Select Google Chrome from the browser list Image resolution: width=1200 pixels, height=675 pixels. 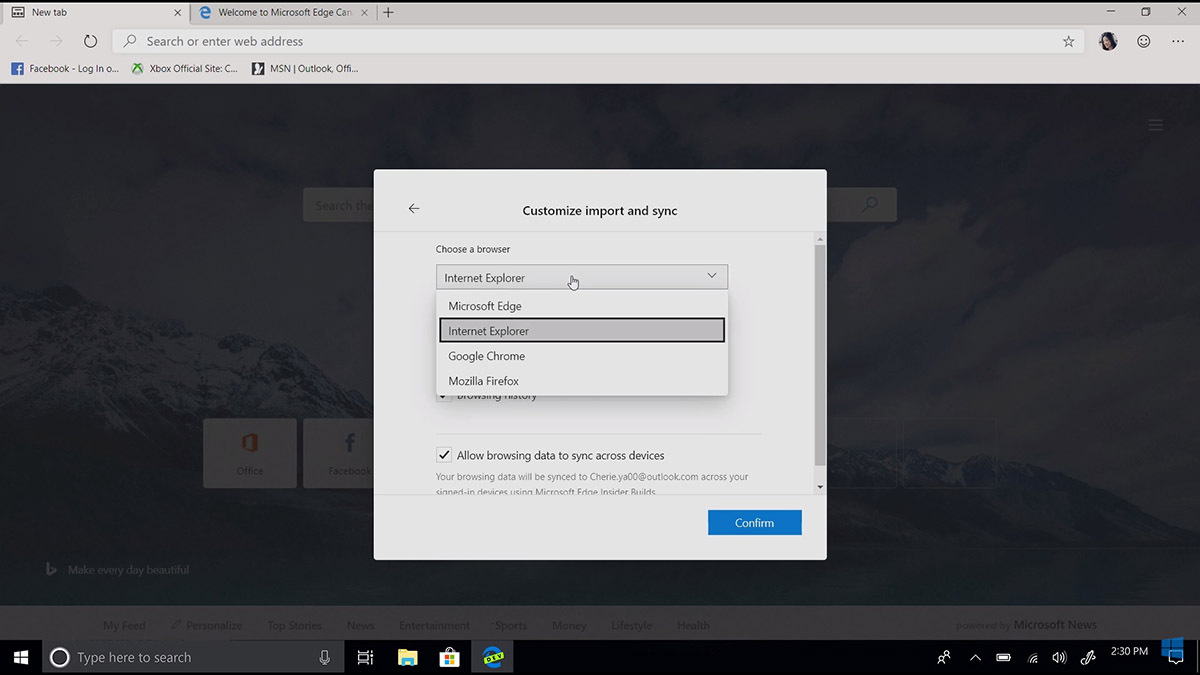(487, 356)
